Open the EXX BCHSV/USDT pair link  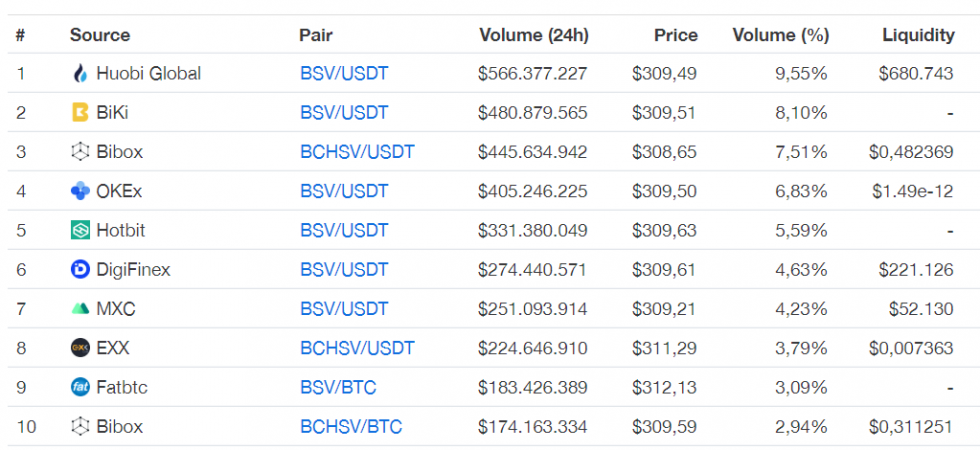pyautogui.click(x=357, y=348)
